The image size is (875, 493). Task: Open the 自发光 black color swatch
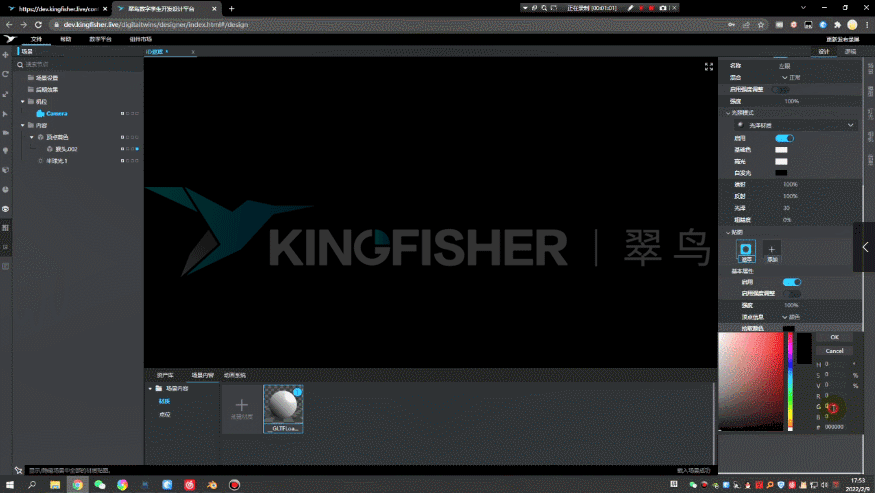pos(781,173)
